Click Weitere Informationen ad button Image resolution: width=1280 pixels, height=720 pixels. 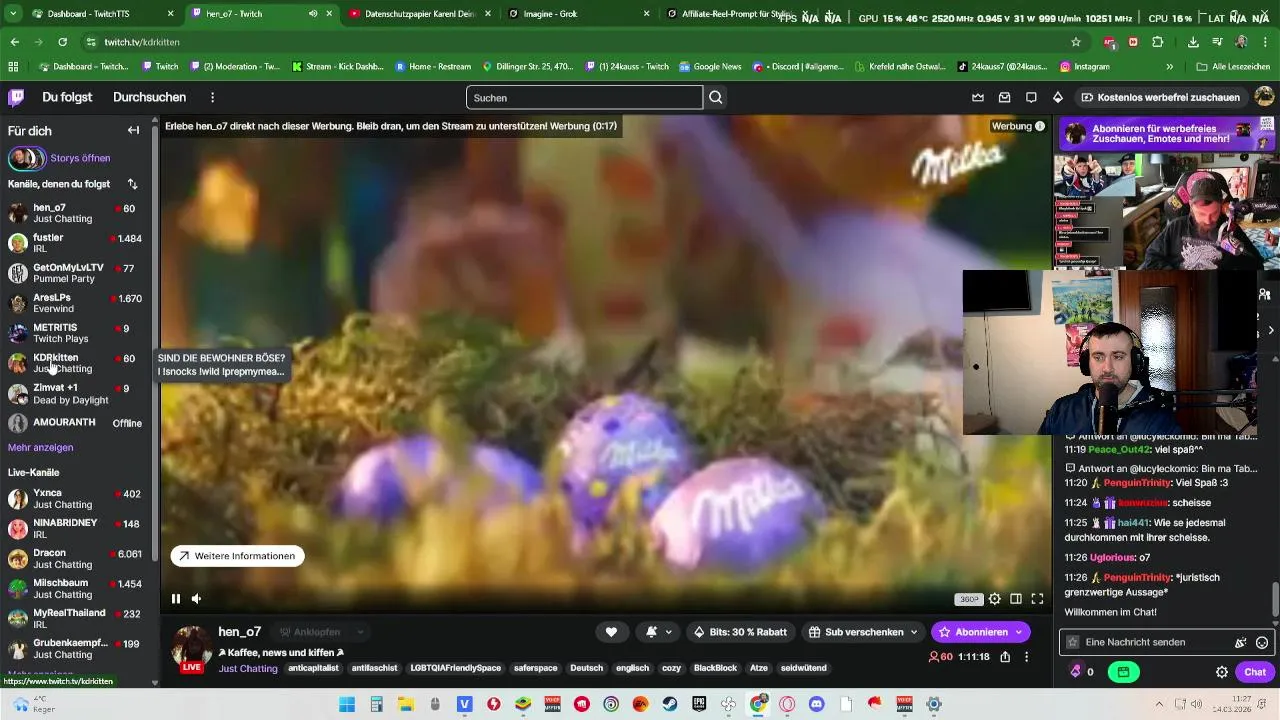click(237, 556)
